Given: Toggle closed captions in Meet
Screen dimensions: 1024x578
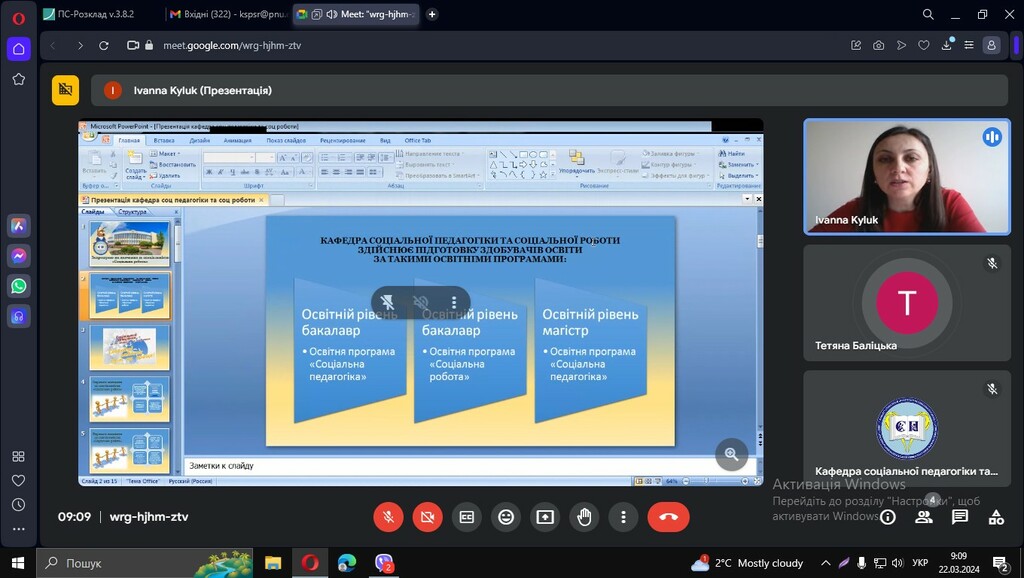Looking at the screenshot, I should 466,517.
